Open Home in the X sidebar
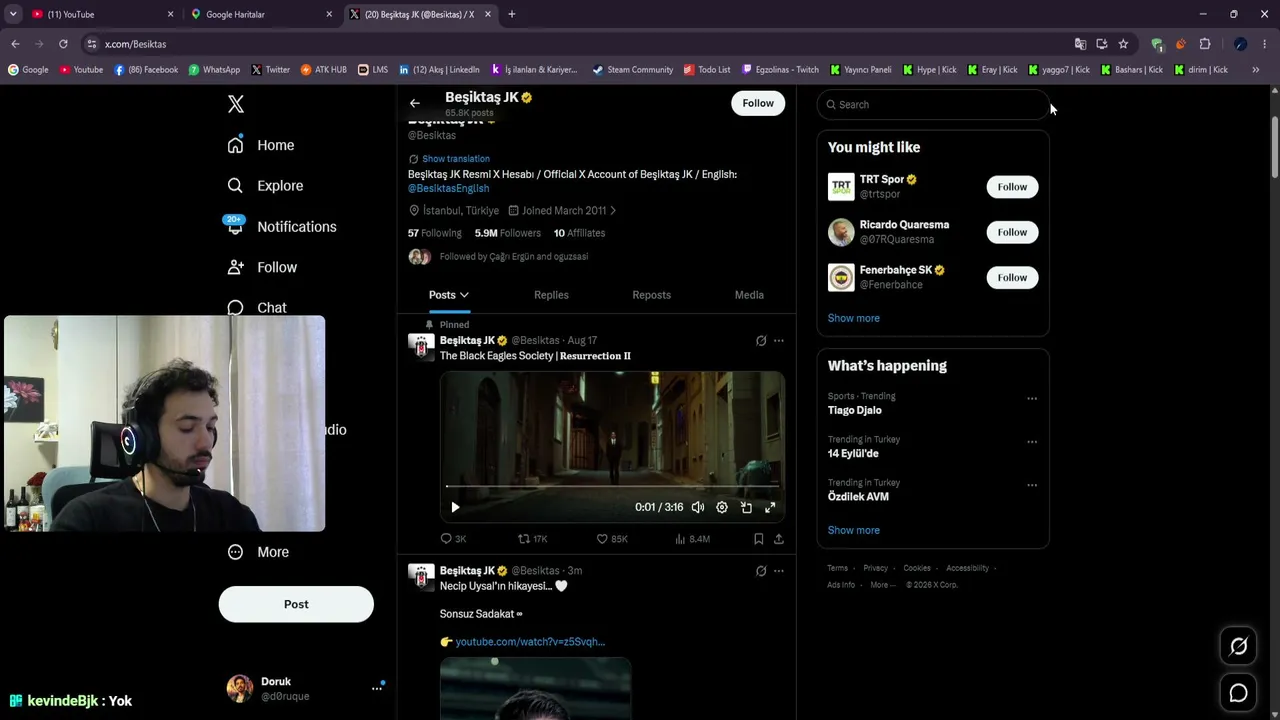Screen dimensions: 1280x720 tap(260, 145)
